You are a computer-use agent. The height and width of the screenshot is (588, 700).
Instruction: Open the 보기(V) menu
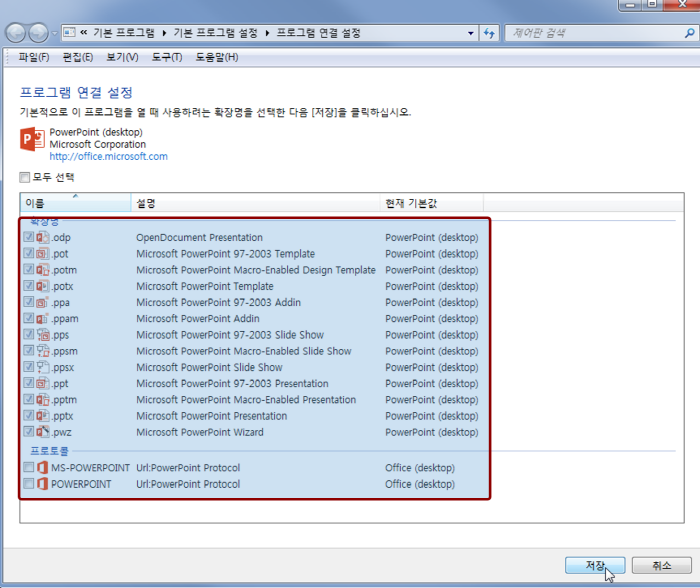pos(122,57)
